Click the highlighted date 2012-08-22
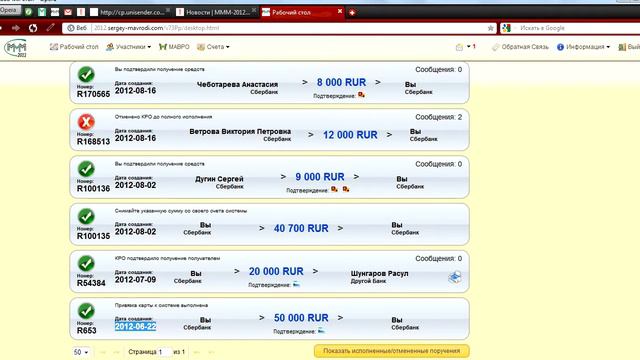640x360 pixels. point(136,327)
